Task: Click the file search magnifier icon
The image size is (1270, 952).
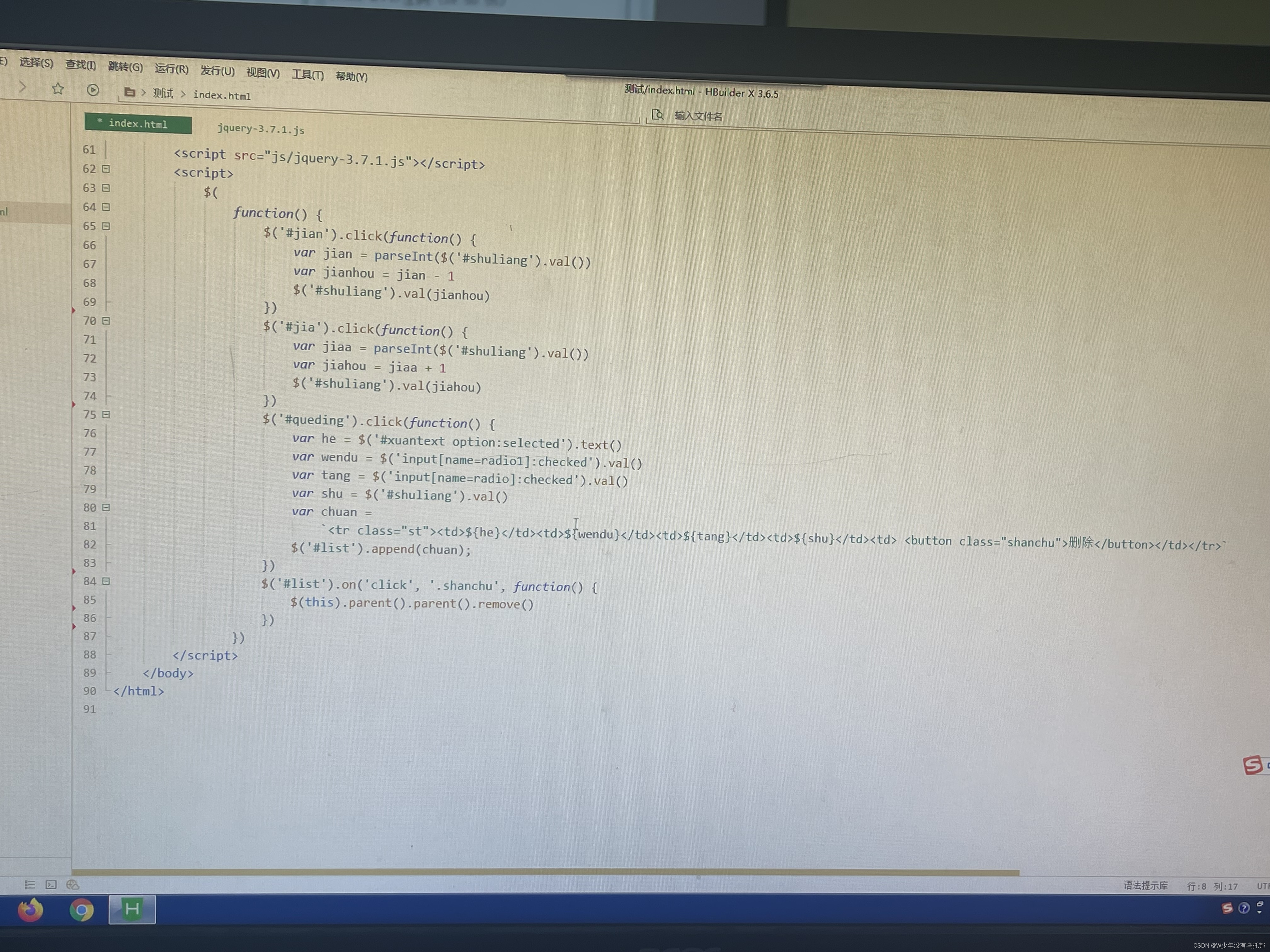Action: (658, 115)
